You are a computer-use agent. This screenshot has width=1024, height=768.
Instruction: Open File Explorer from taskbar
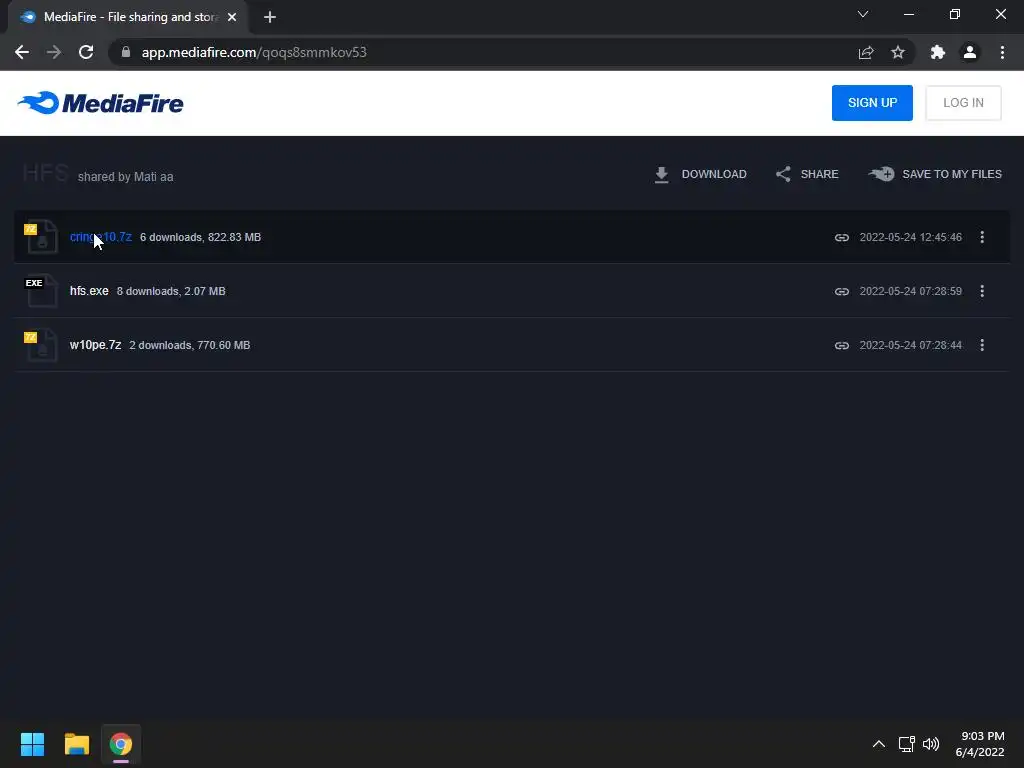pos(76,744)
